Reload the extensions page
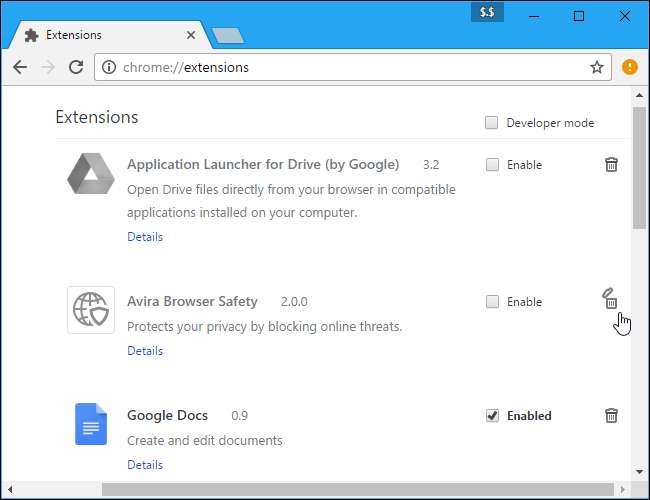 75,68
